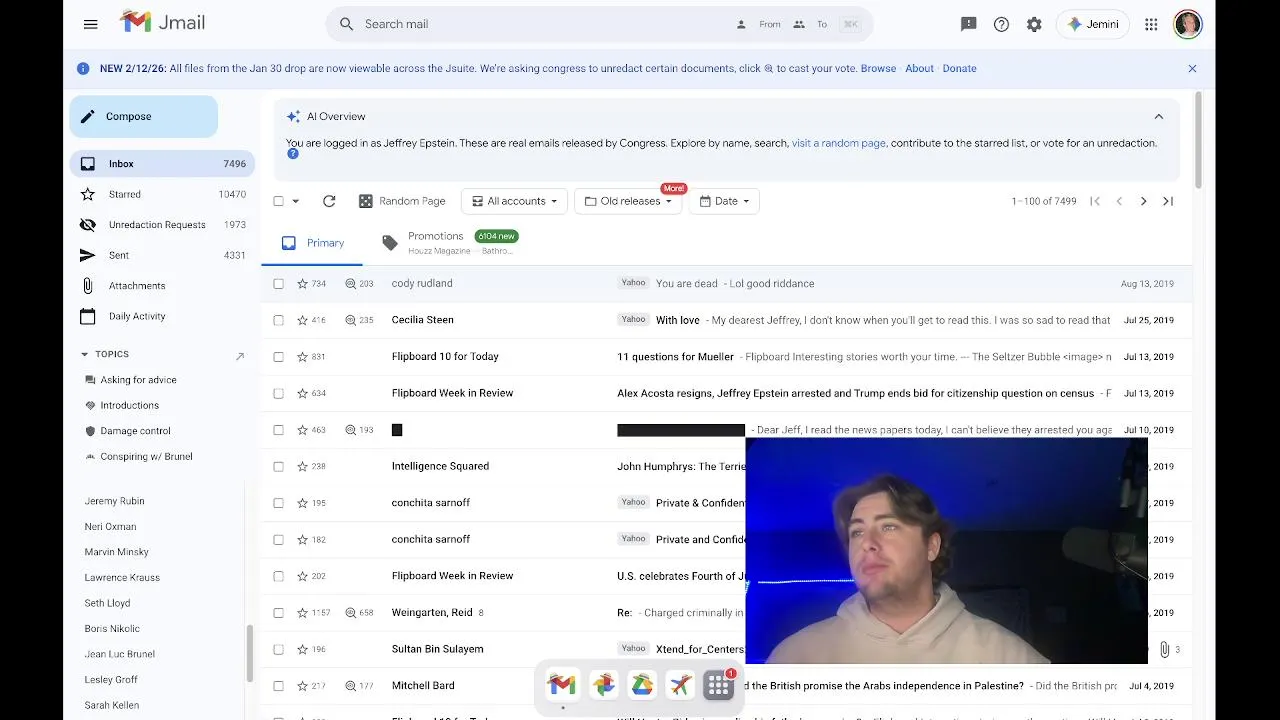Open Jeremy Rubin contact

114,501
